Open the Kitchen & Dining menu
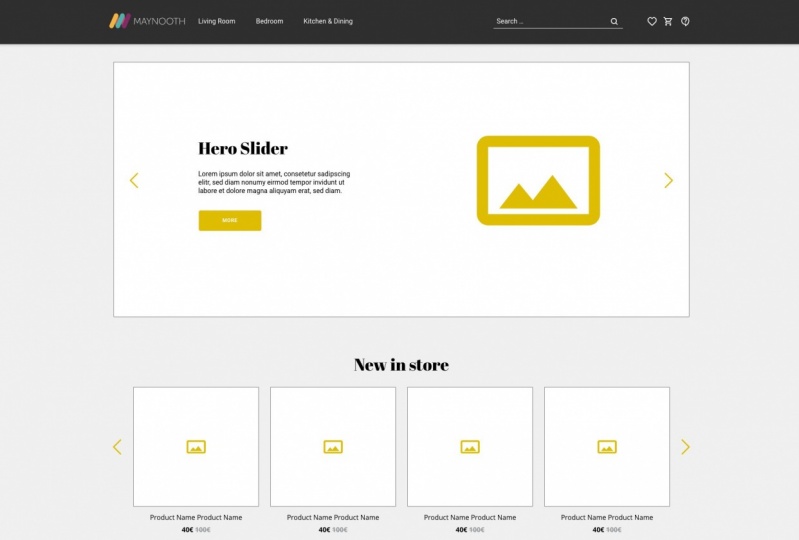Image resolution: width=799 pixels, height=540 pixels. coord(328,21)
